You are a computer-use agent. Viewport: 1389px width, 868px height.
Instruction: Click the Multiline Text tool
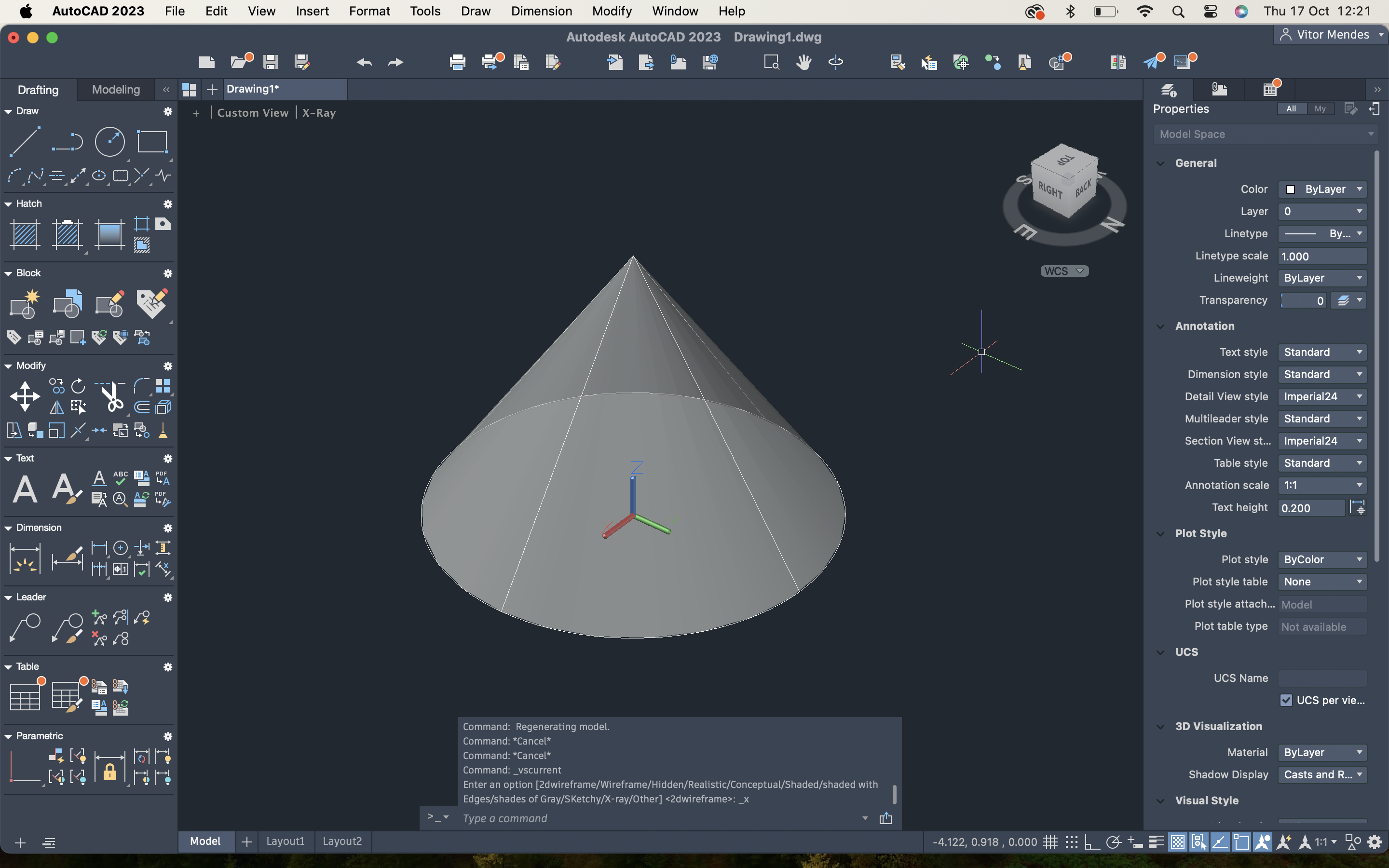tap(25, 489)
